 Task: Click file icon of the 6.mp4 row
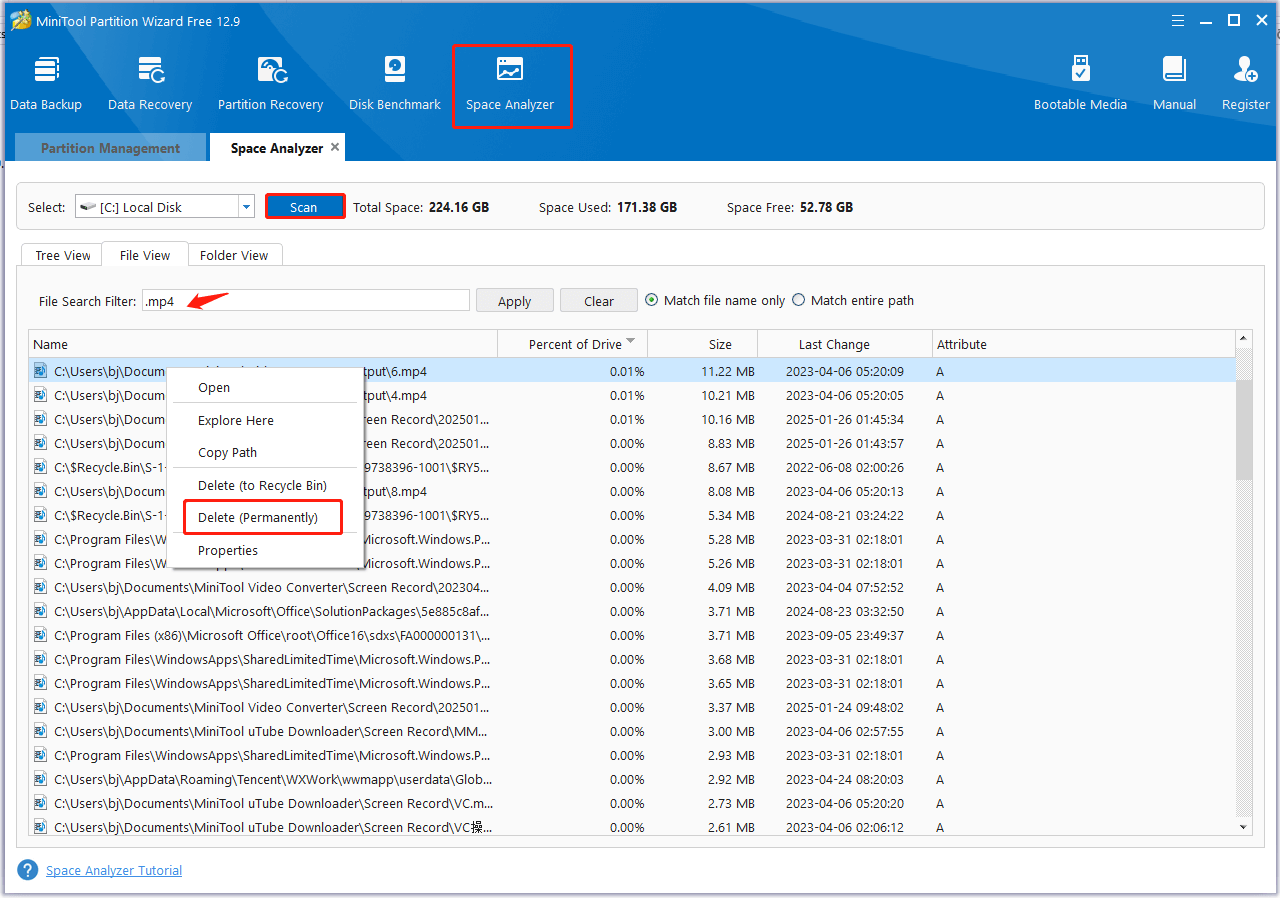click(x=40, y=371)
